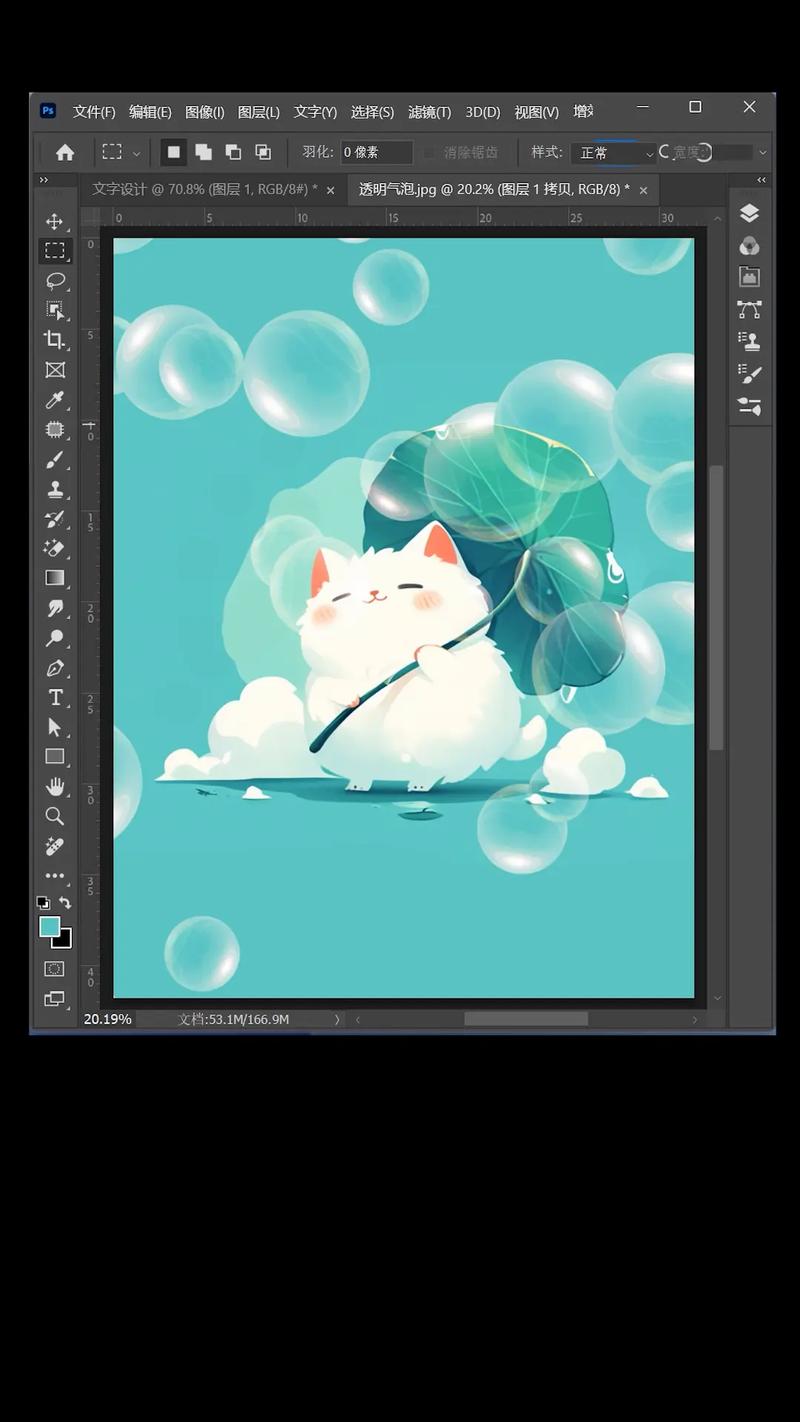Switch to 文字设计 document tab

[204, 189]
